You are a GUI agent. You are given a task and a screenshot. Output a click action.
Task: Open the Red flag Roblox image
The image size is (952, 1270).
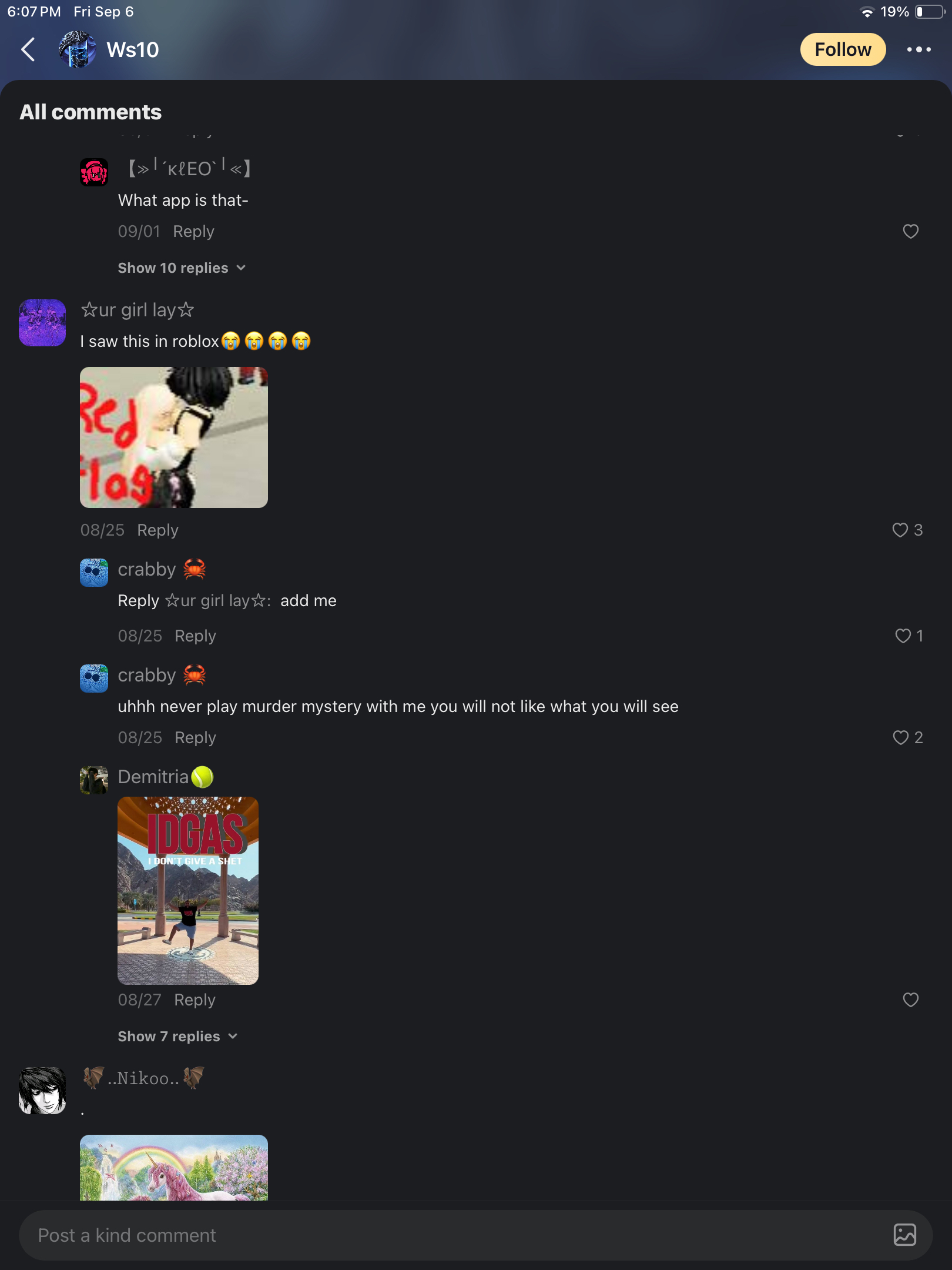174,437
